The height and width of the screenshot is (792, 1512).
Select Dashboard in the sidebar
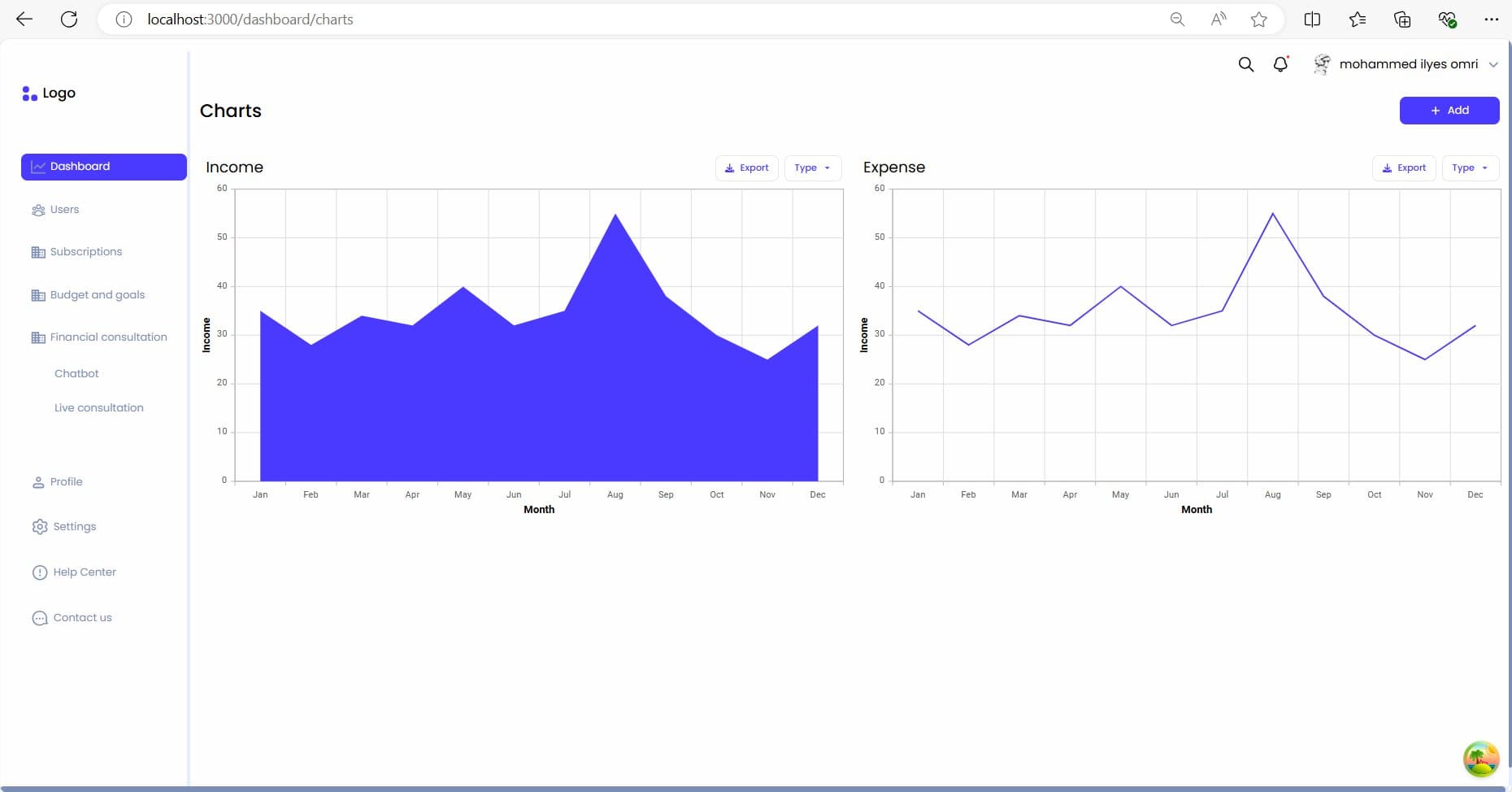tap(104, 167)
